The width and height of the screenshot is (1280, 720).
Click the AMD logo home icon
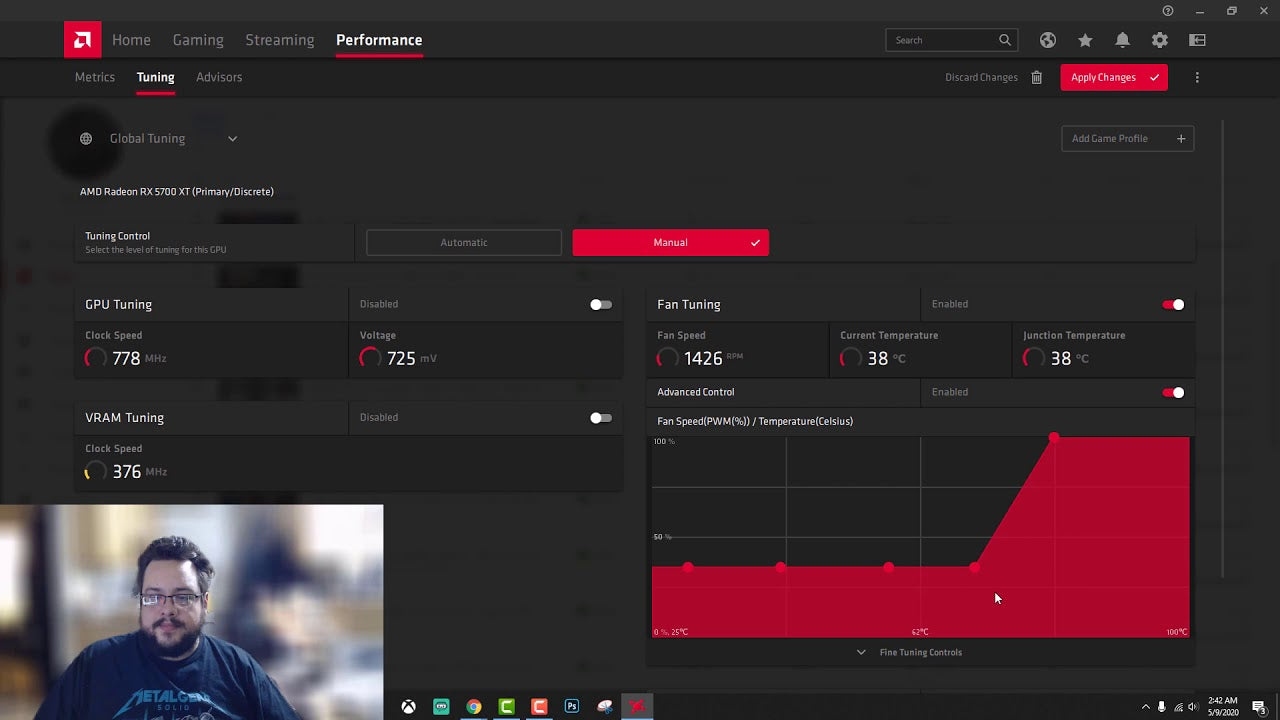(x=82, y=40)
